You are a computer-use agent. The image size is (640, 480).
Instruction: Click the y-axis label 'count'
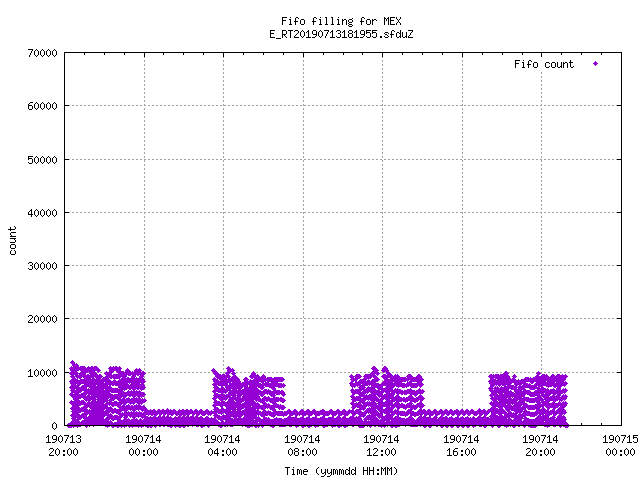(13, 241)
